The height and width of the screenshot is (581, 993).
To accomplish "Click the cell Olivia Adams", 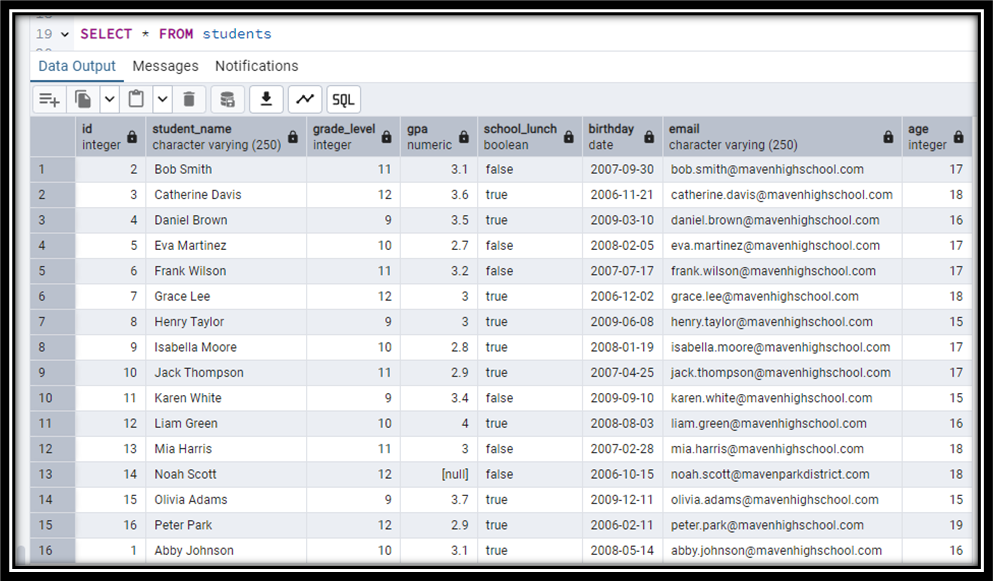I will (x=226, y=499).
